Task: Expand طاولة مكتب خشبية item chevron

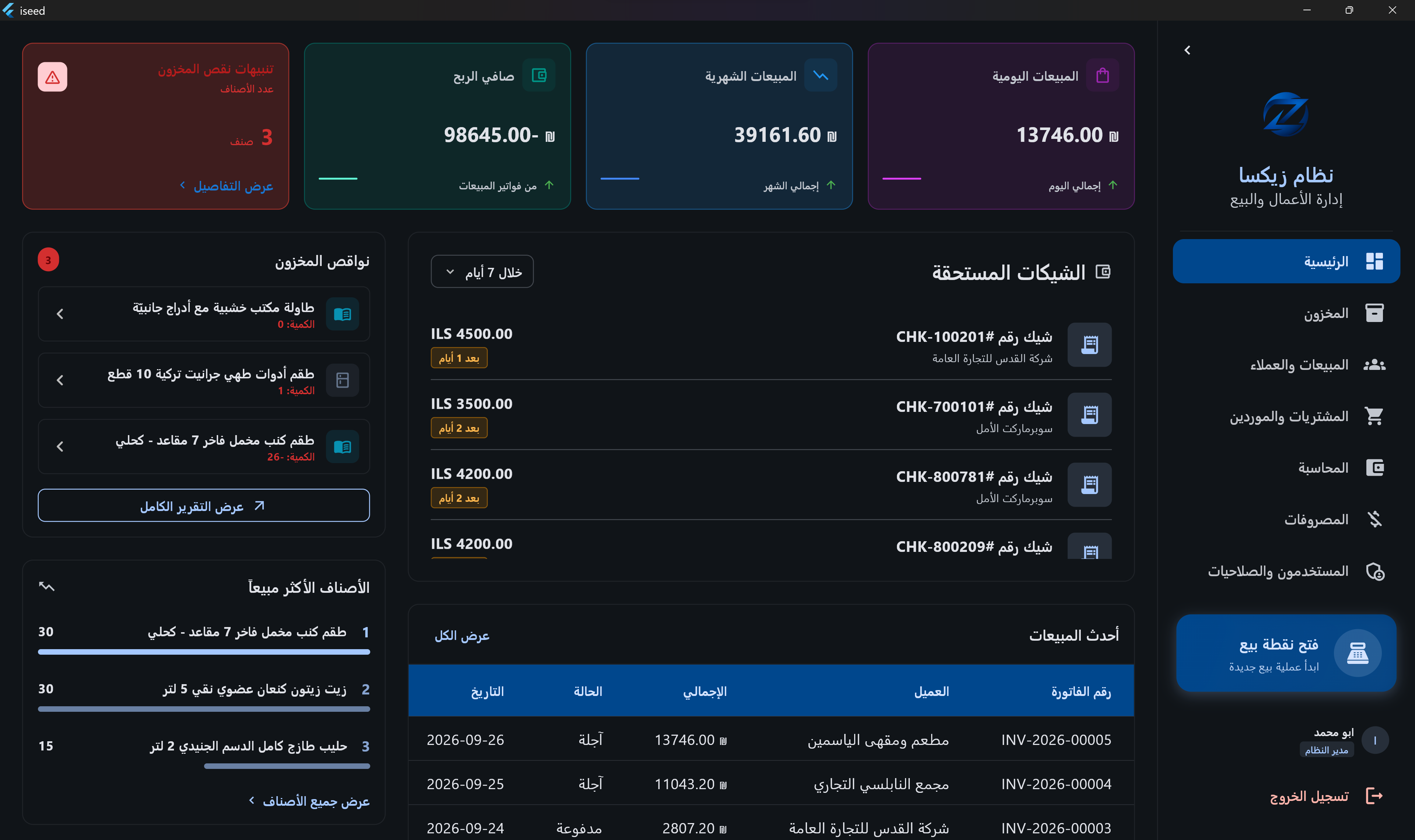Action: 60,314
